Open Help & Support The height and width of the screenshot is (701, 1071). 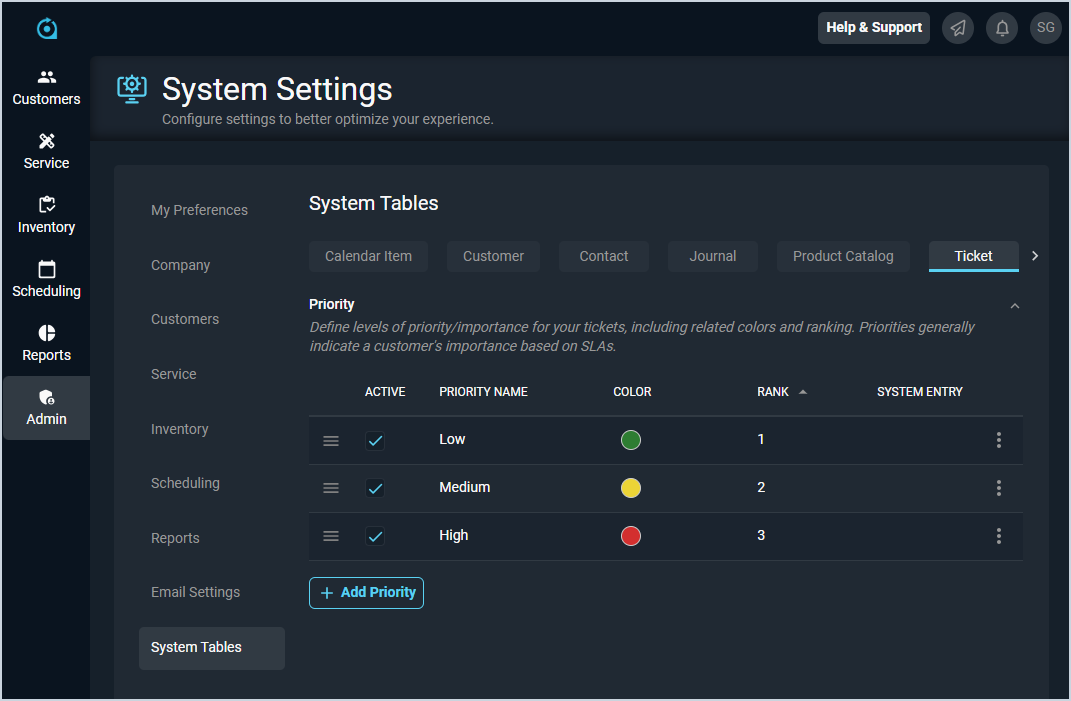(874, 28)
